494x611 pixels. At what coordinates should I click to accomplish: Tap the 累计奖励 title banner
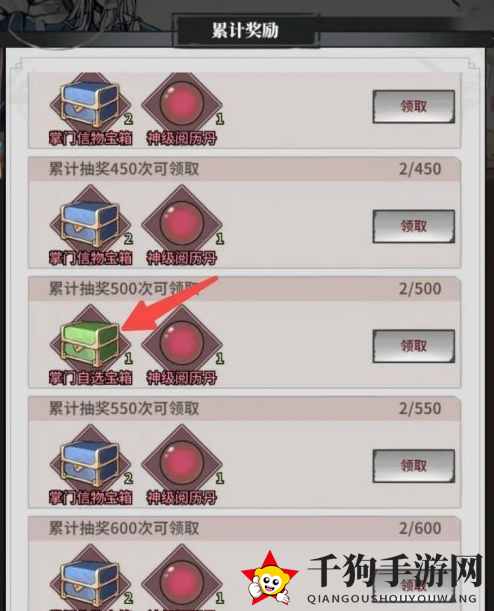(x=245, y=30)
